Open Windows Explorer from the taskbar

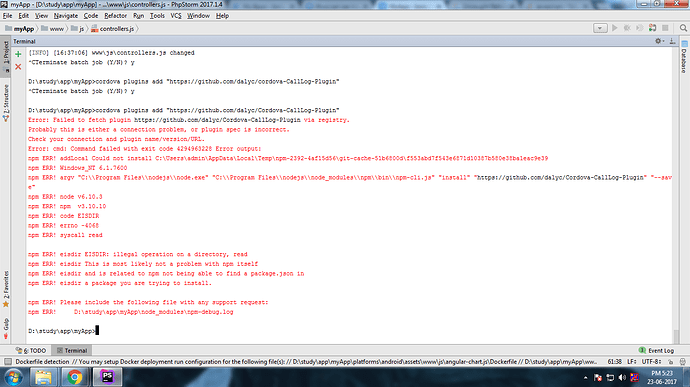tap(43, 377)
